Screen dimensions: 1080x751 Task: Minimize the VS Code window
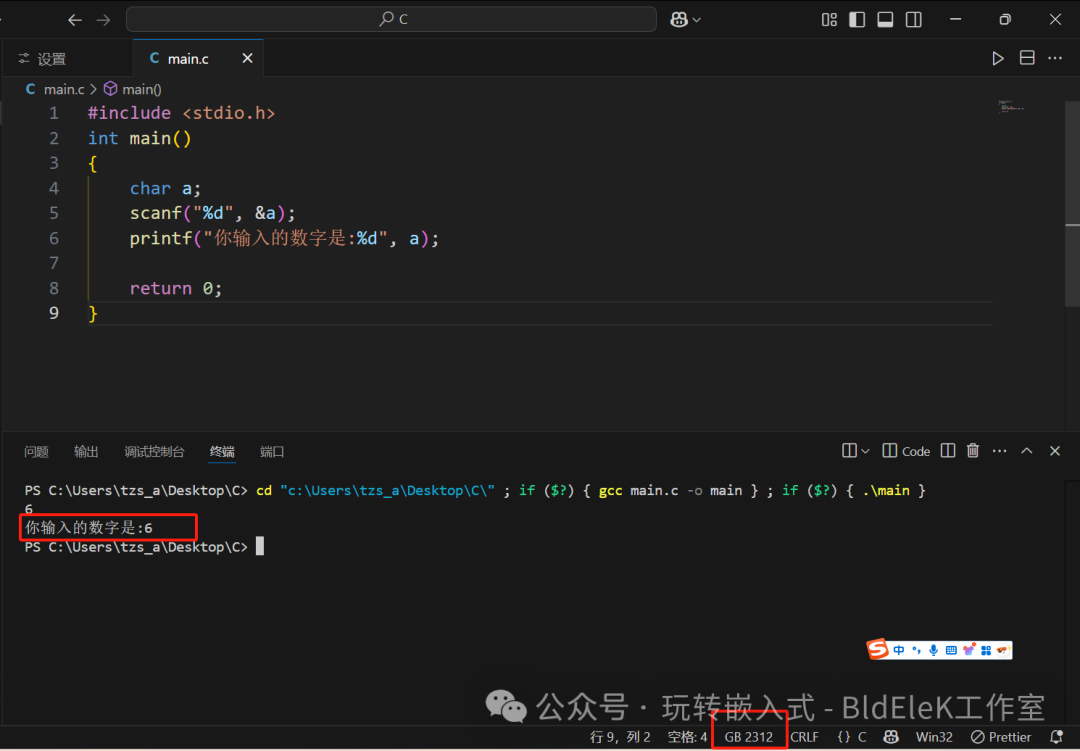click(x=955, y=19)
